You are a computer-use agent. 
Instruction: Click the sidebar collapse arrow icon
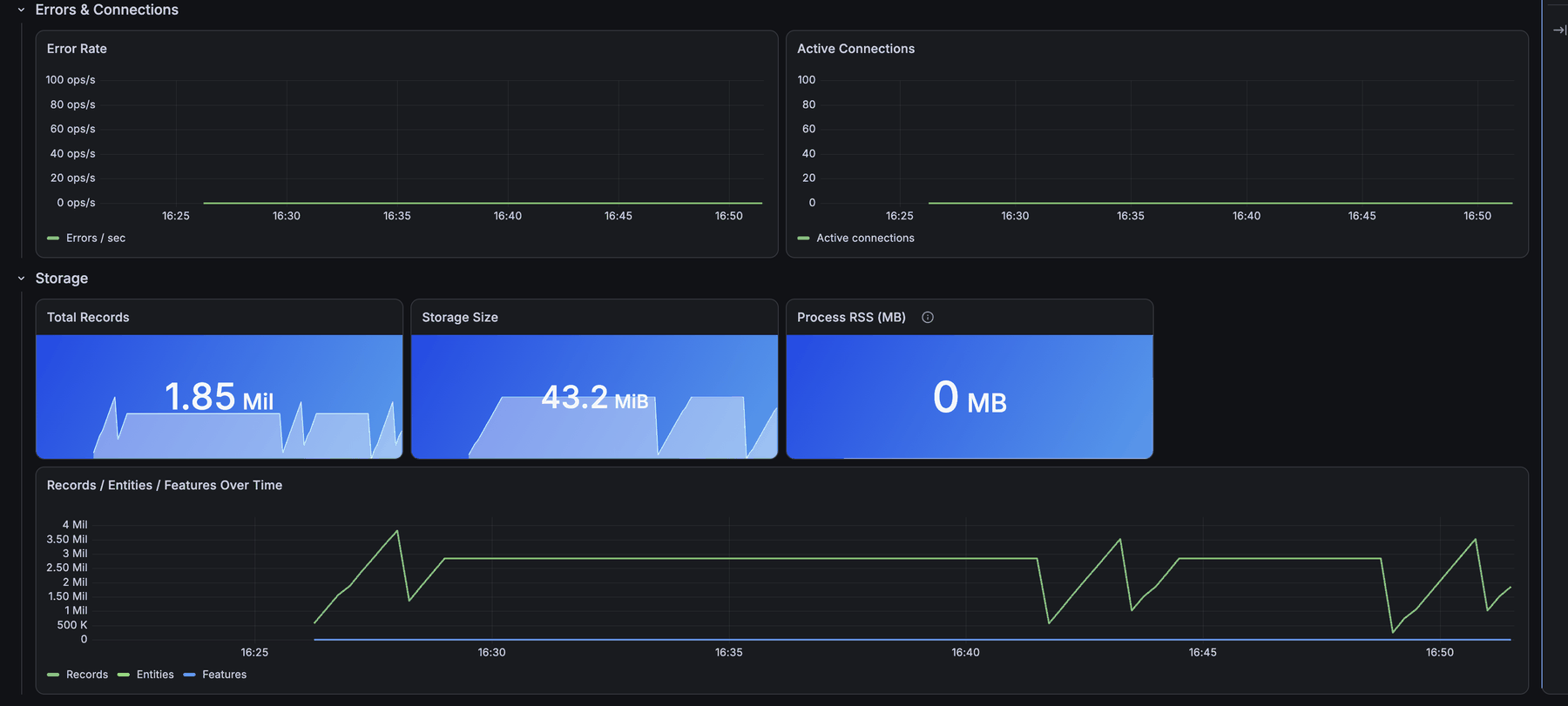[1559, 30]
